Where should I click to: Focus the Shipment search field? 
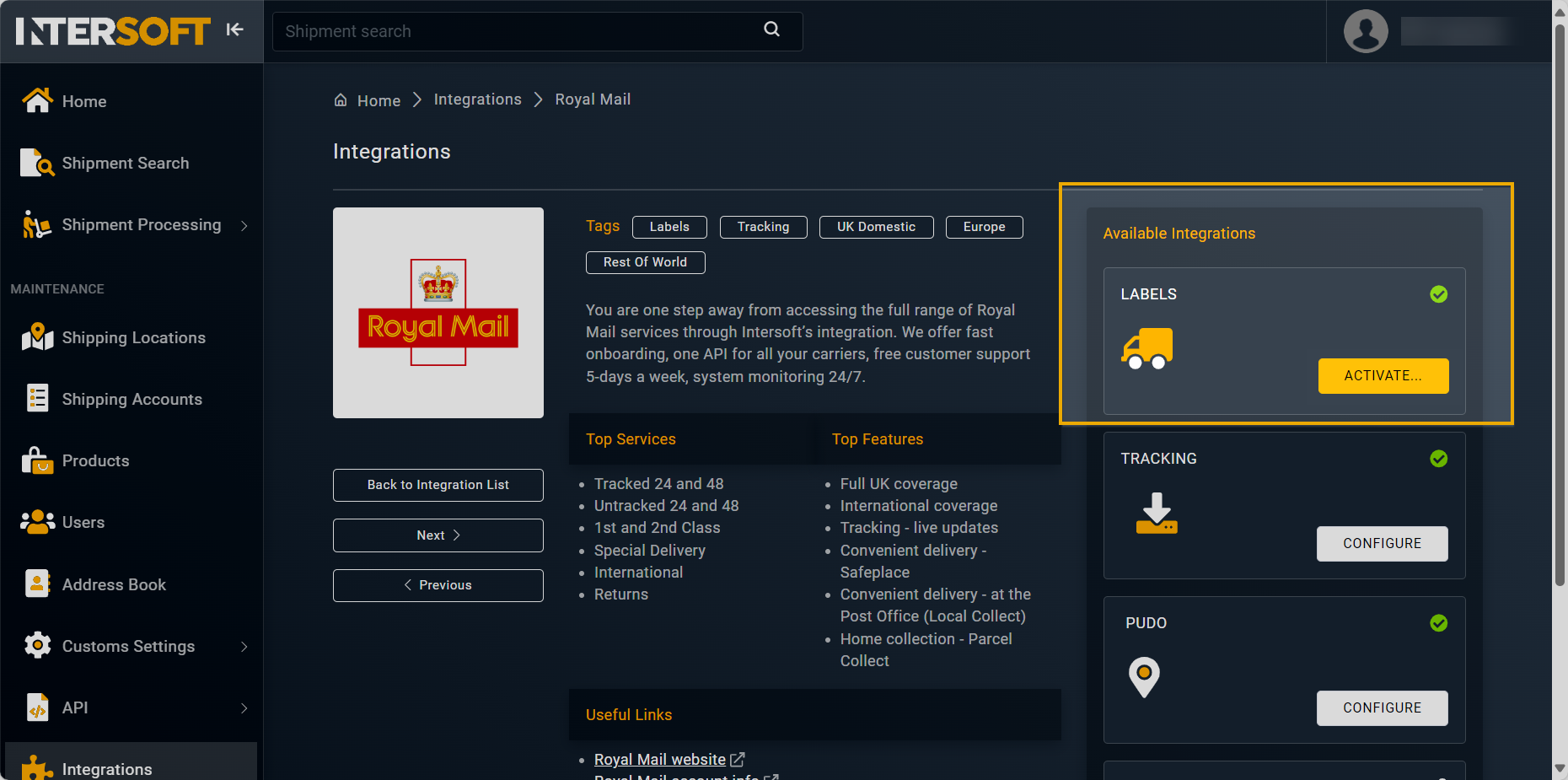[537, 31]
